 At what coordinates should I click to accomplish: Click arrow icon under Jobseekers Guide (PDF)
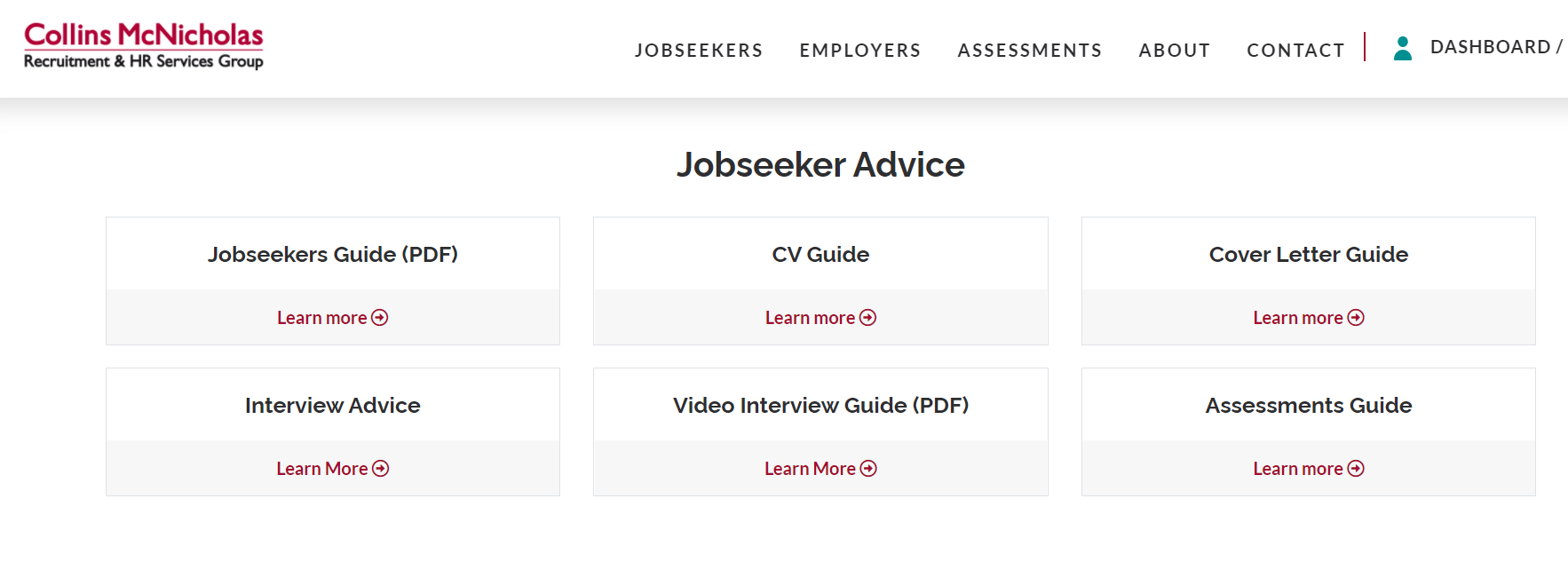(x=380, y=318)
